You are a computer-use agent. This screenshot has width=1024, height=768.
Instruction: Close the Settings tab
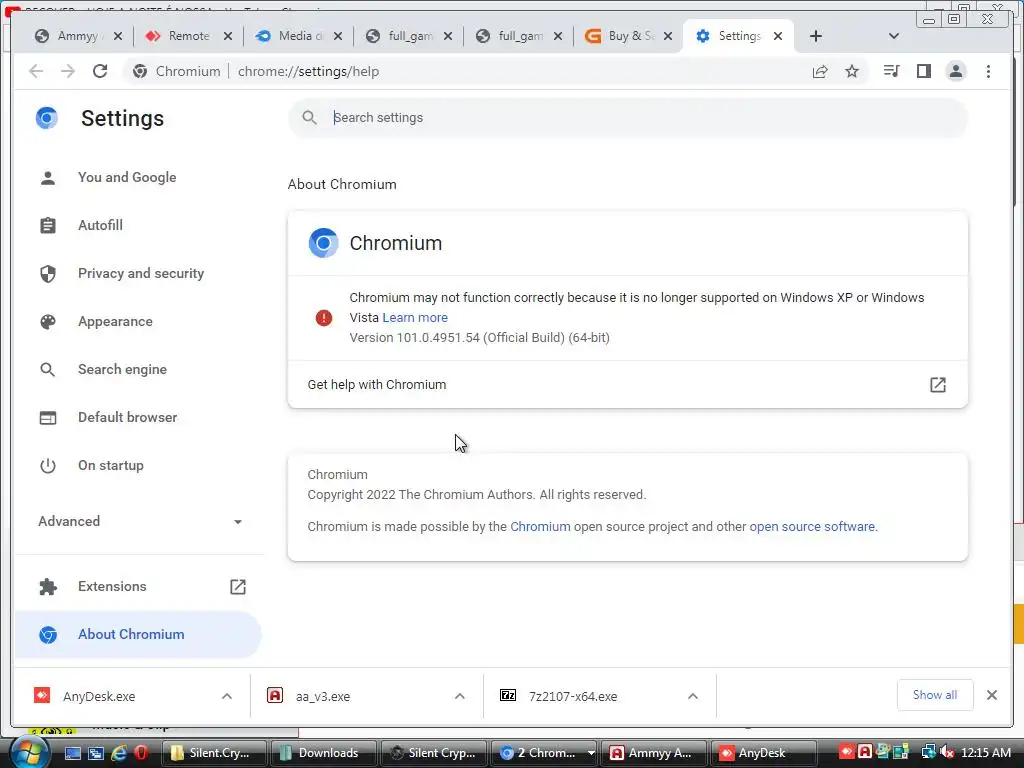coord(778,37)
